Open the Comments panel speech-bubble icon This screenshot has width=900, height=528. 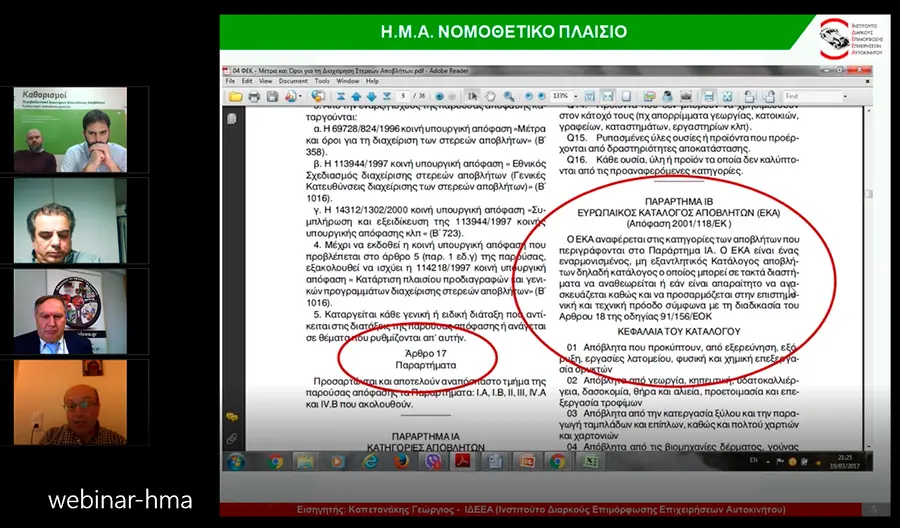[x=231, y=417]
